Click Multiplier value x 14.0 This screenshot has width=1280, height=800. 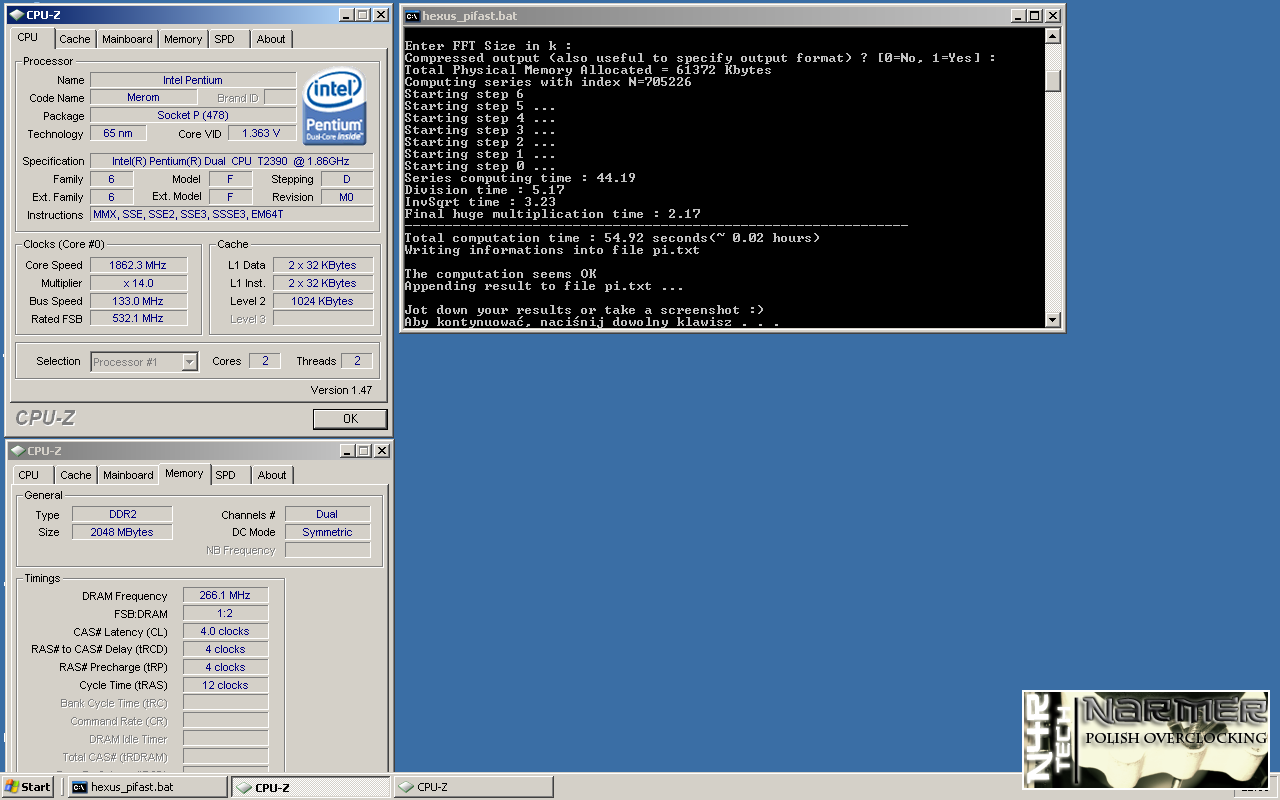139,283
